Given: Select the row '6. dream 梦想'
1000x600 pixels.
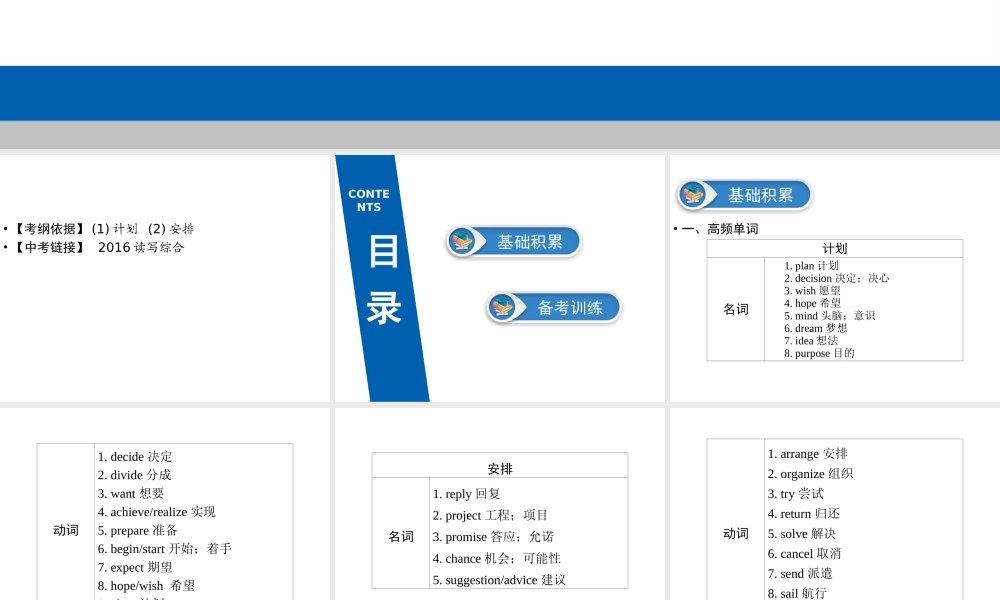Looking at the screenshot, I should point(816,328).
